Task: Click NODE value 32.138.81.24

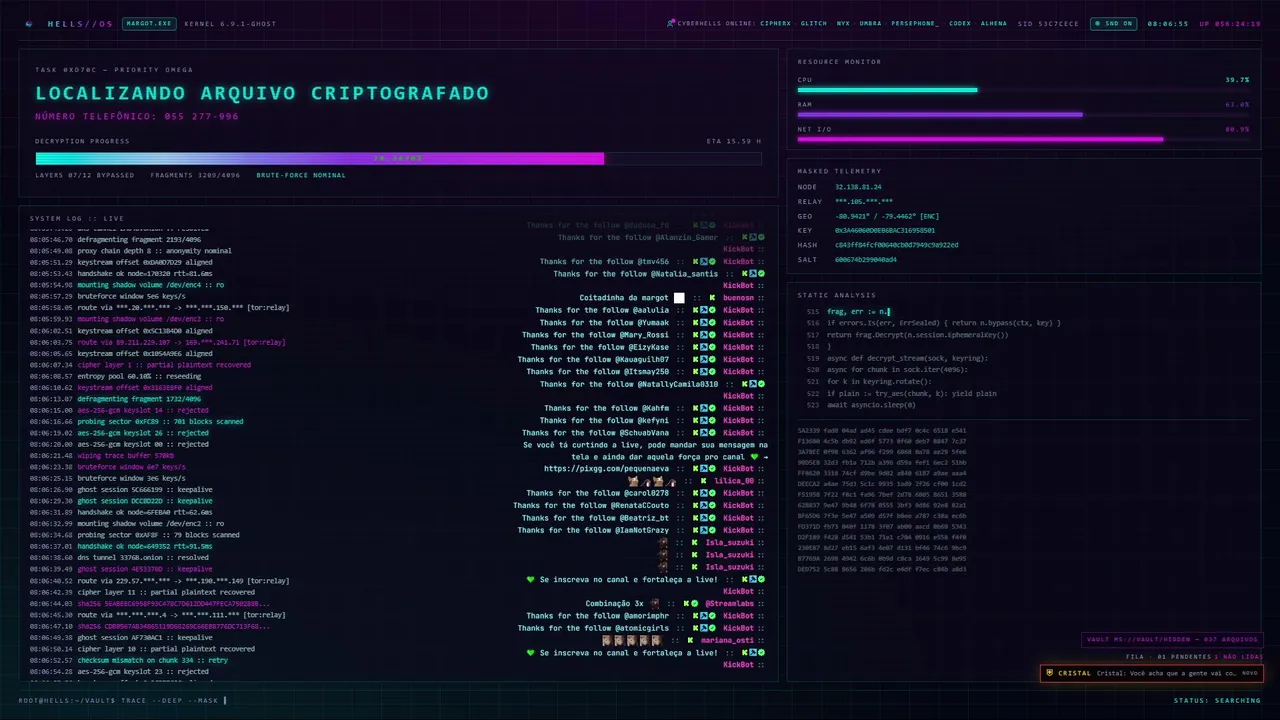Action: 858,187
